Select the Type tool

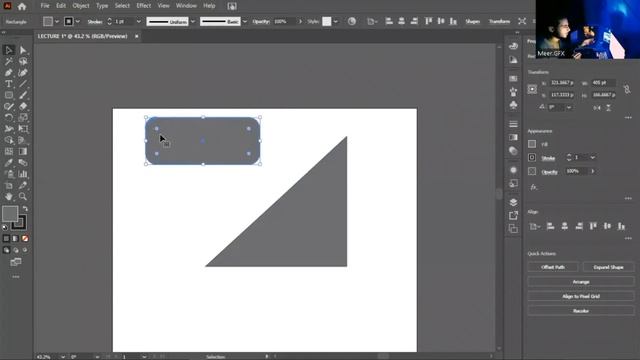[x=9, y=84]
